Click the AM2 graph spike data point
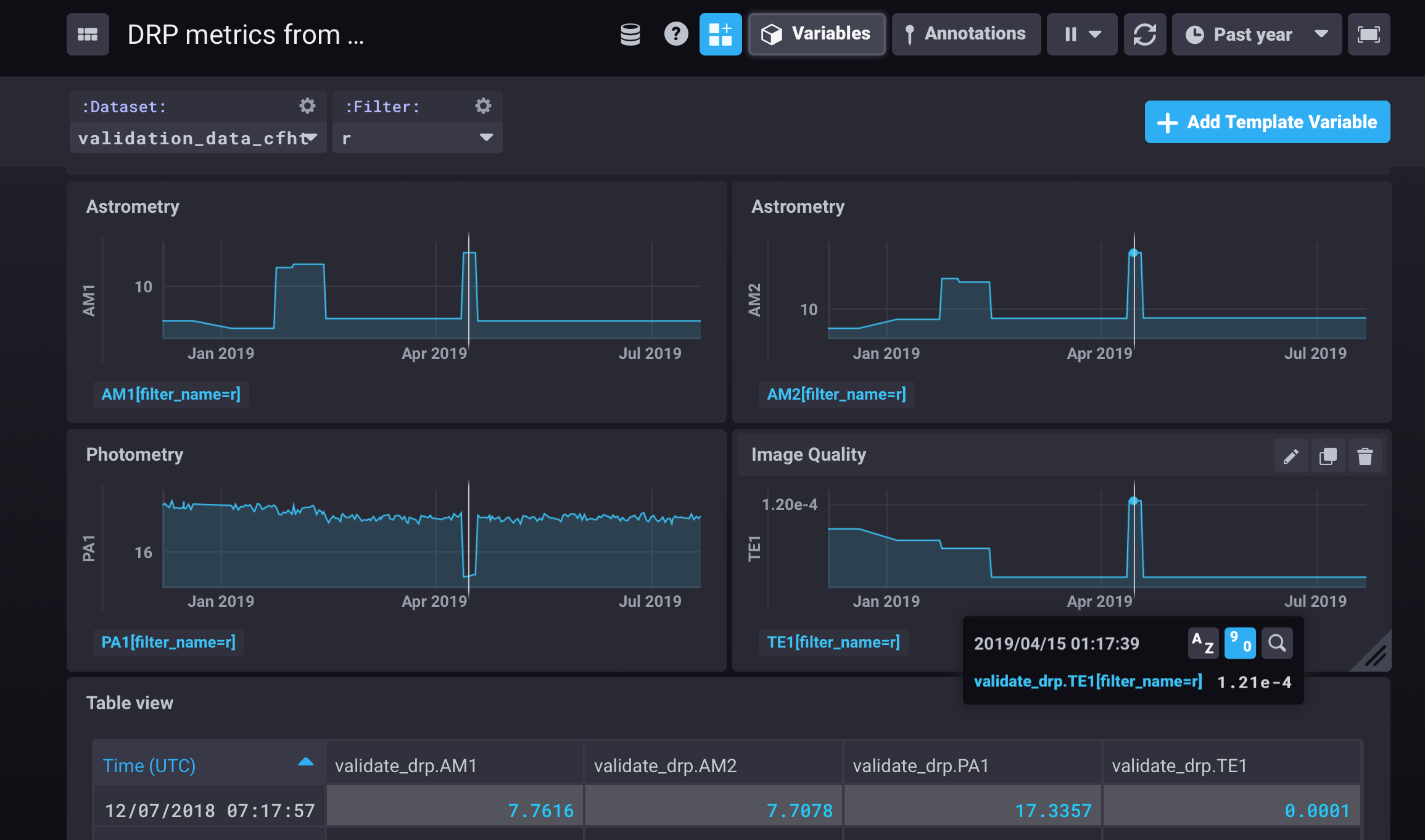Viewport: 1425px width, 840px height. point(1133,253)
